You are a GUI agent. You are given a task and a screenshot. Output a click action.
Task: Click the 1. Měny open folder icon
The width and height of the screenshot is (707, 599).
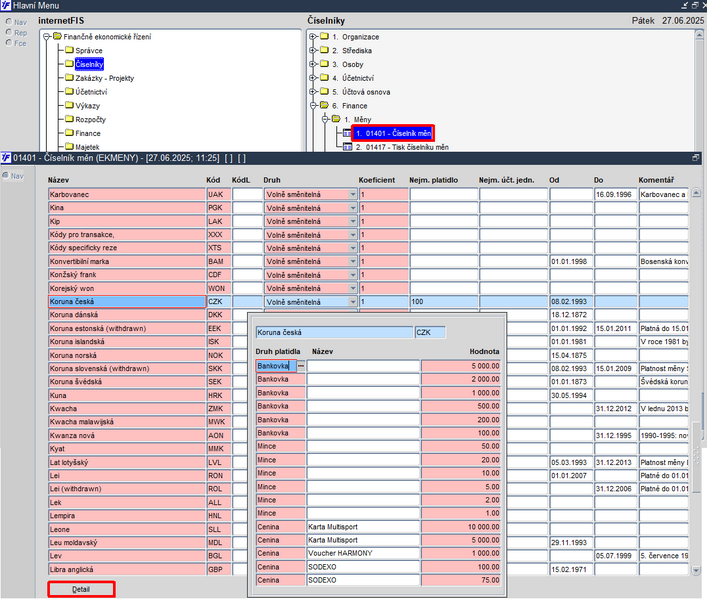pyautogui.click(x=336, y=119)
